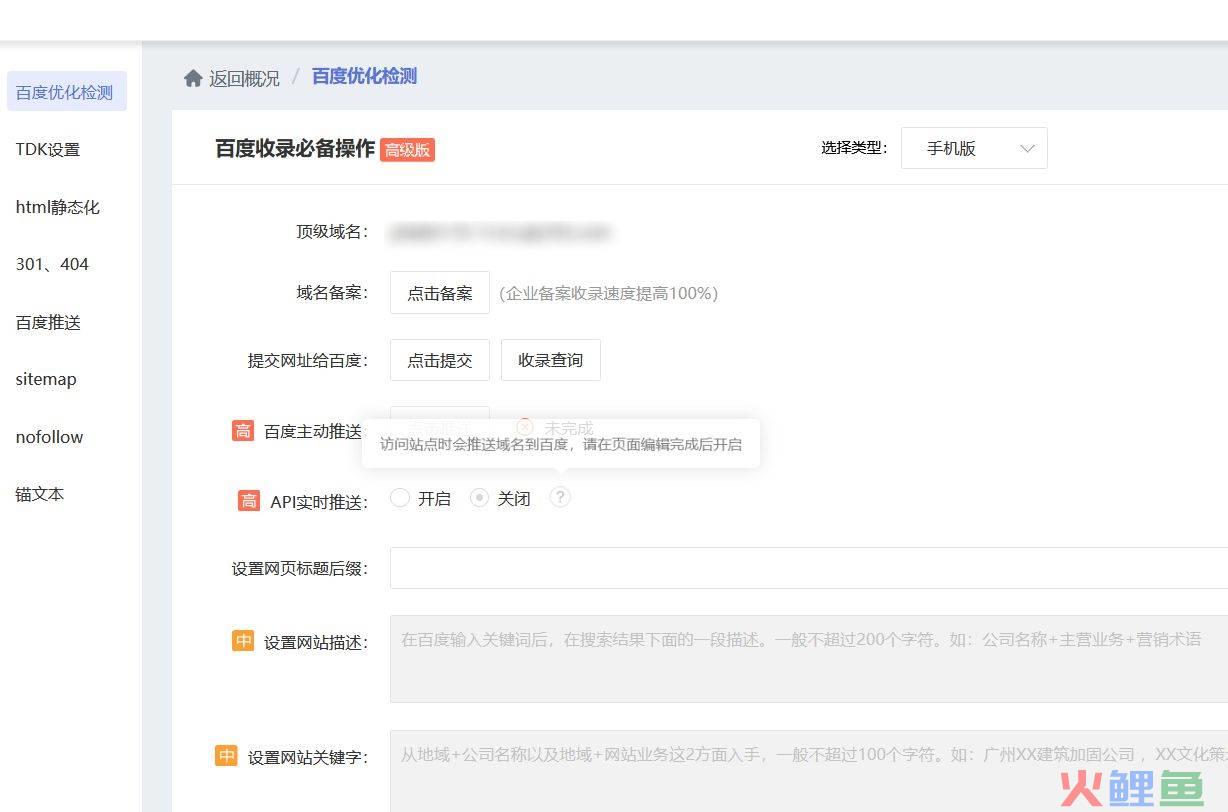Click the 选择类型 label

click(854, 148)
